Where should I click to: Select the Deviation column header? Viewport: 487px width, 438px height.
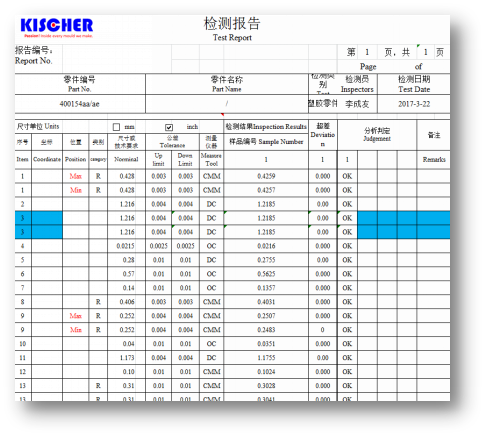323,135
